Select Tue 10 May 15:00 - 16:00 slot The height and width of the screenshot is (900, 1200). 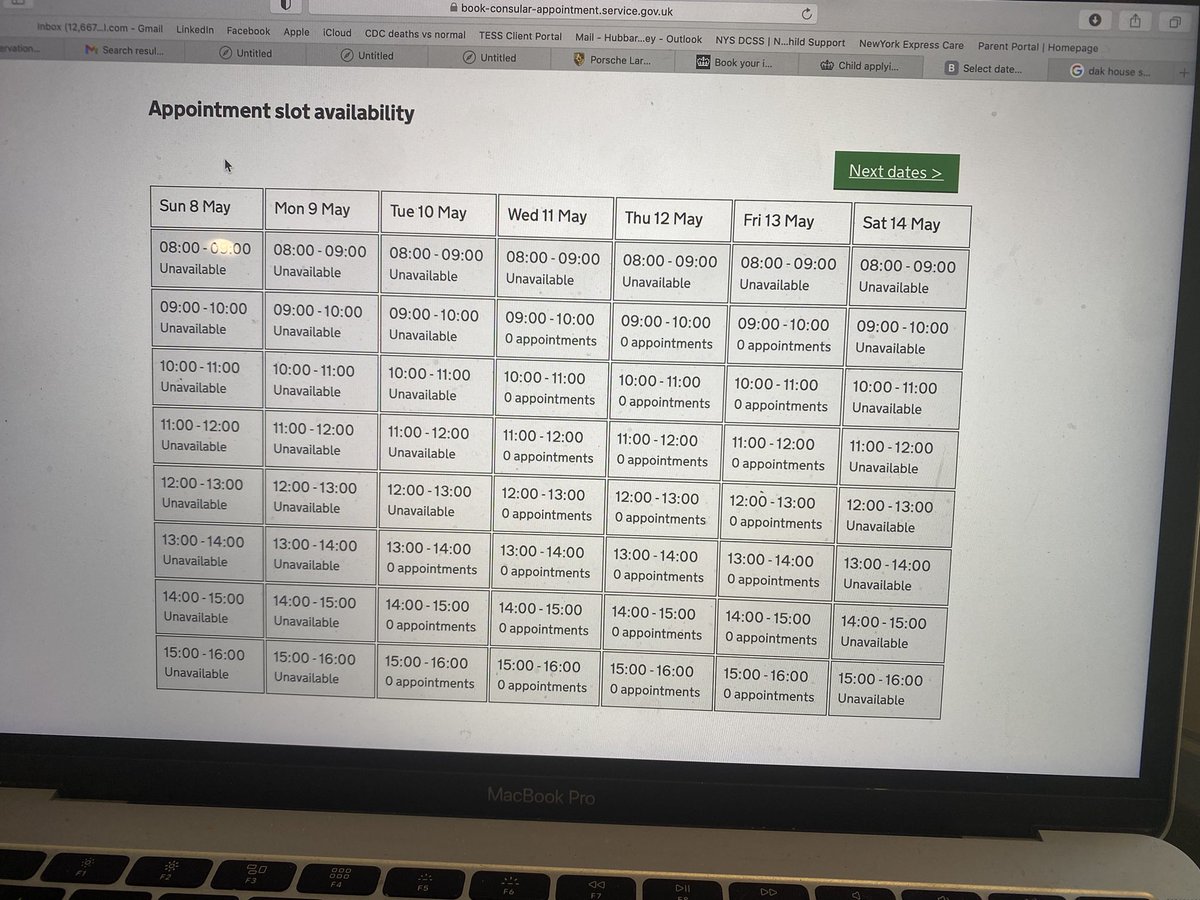click(432, 672)
